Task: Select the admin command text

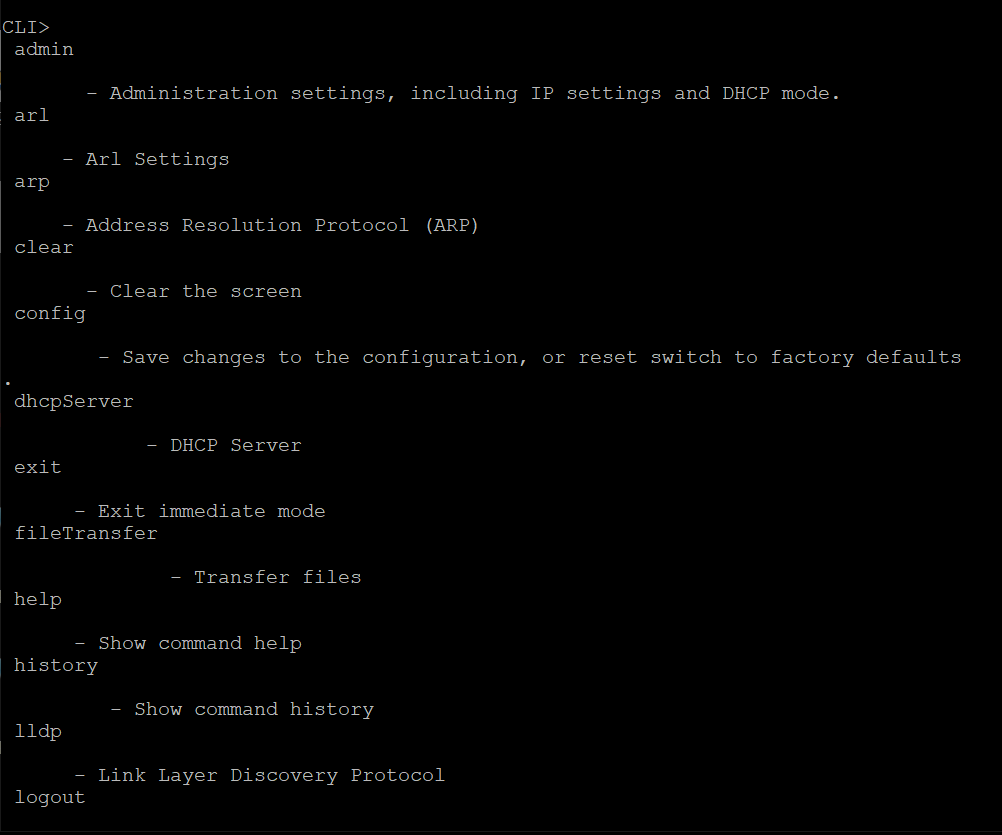Action: 43,49
